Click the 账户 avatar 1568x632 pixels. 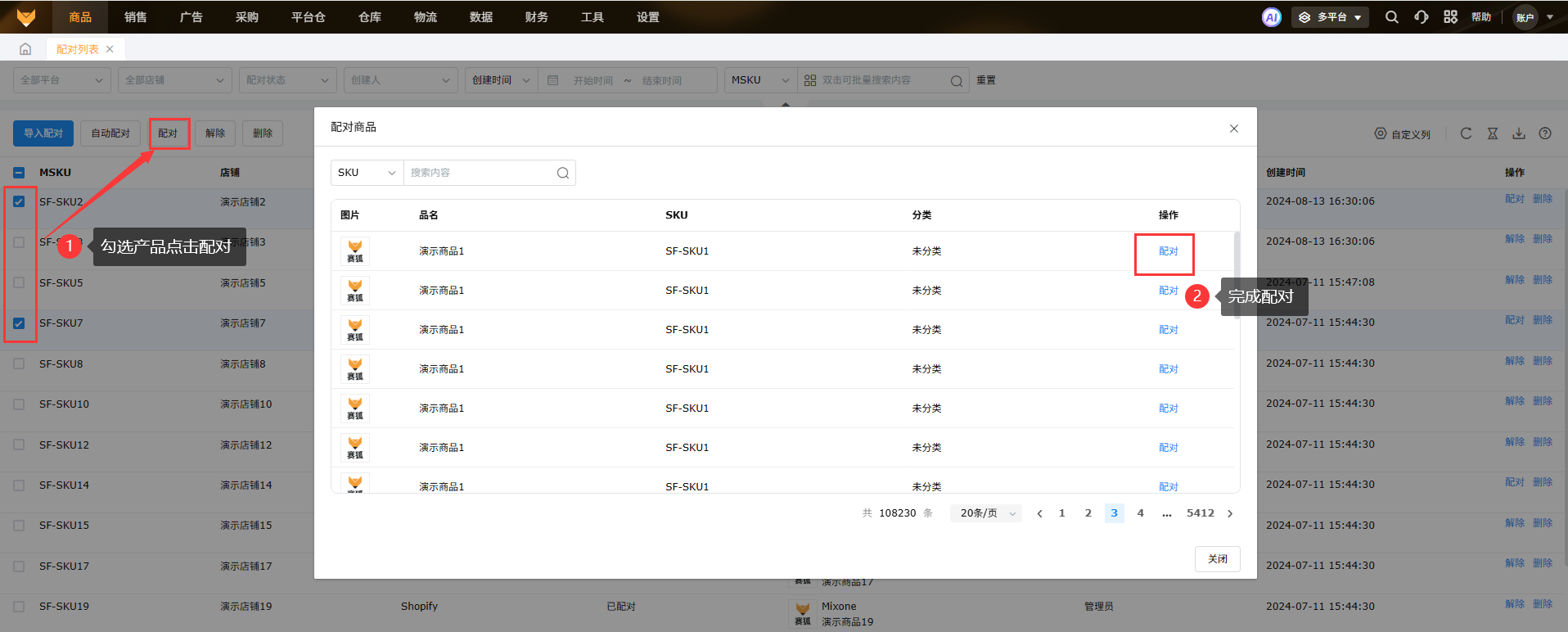click(1525, 17)
